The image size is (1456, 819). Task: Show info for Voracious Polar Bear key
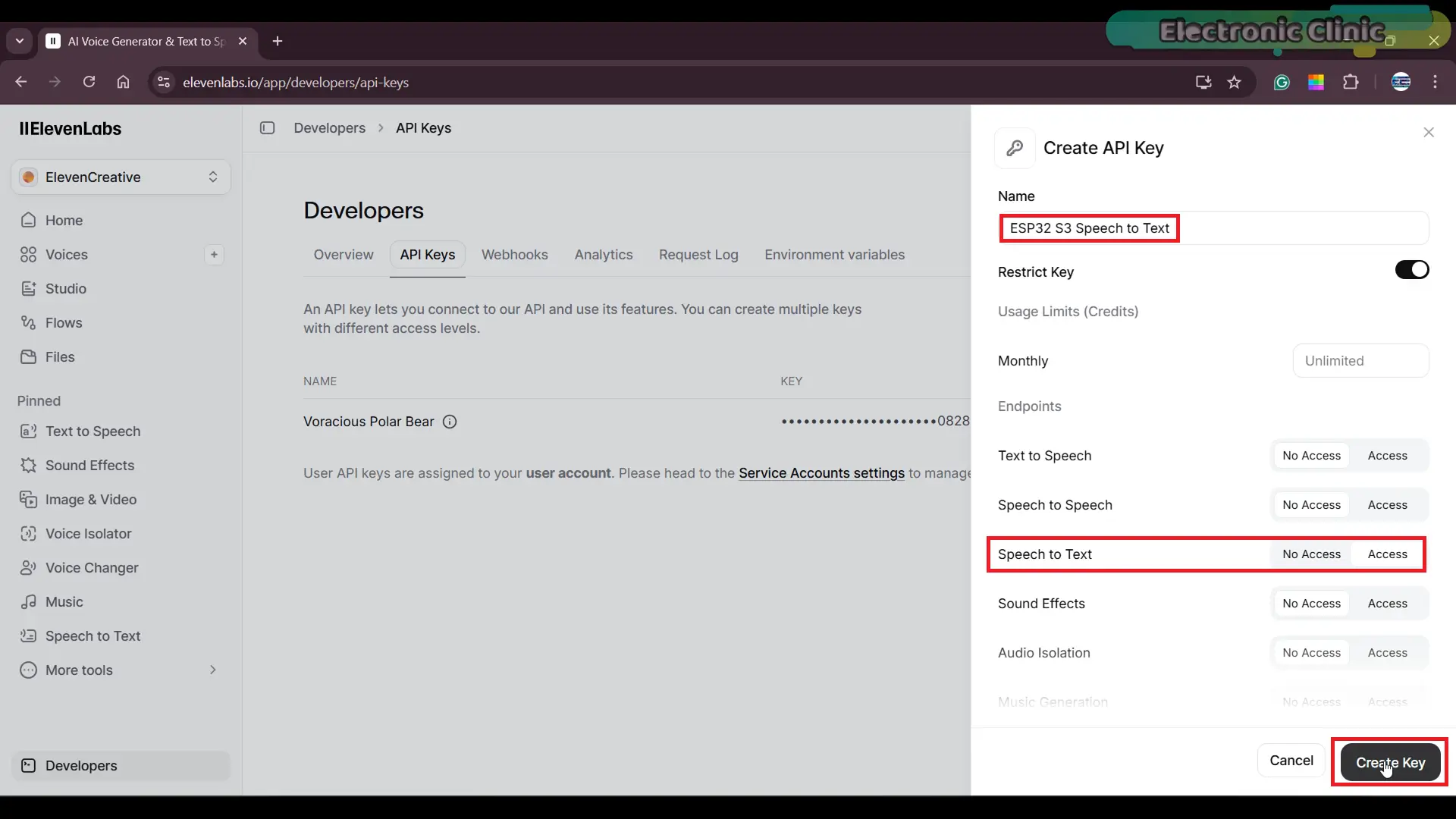[x=450, y=422]
